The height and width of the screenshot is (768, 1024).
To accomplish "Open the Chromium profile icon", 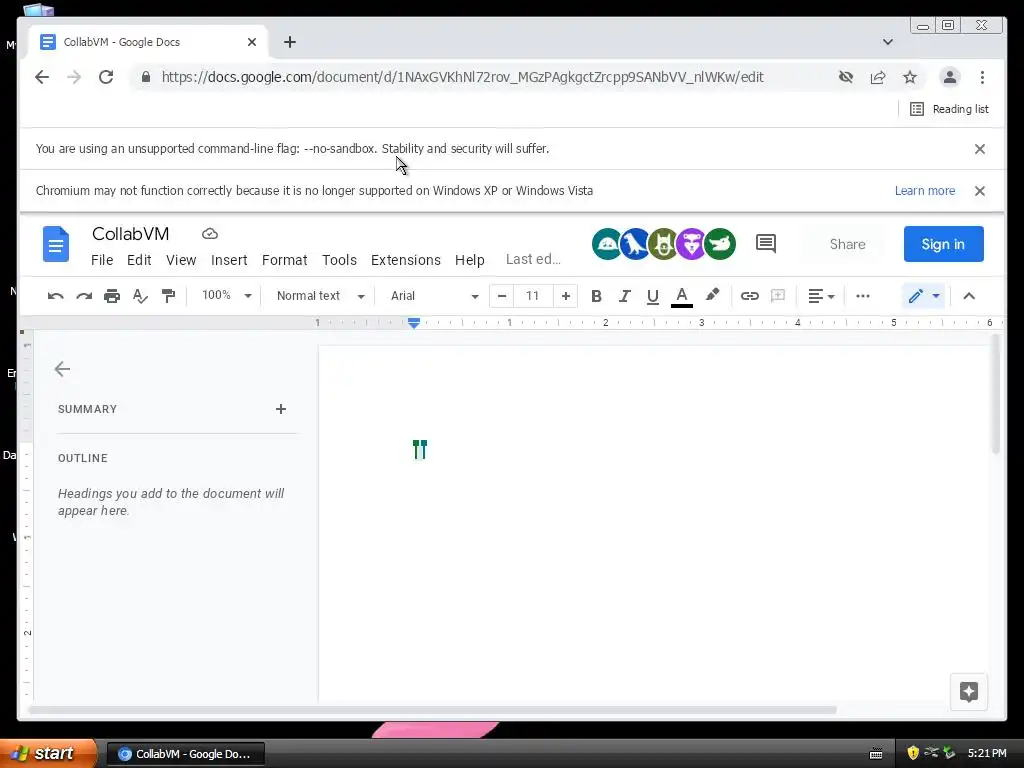I will [950, 77].
